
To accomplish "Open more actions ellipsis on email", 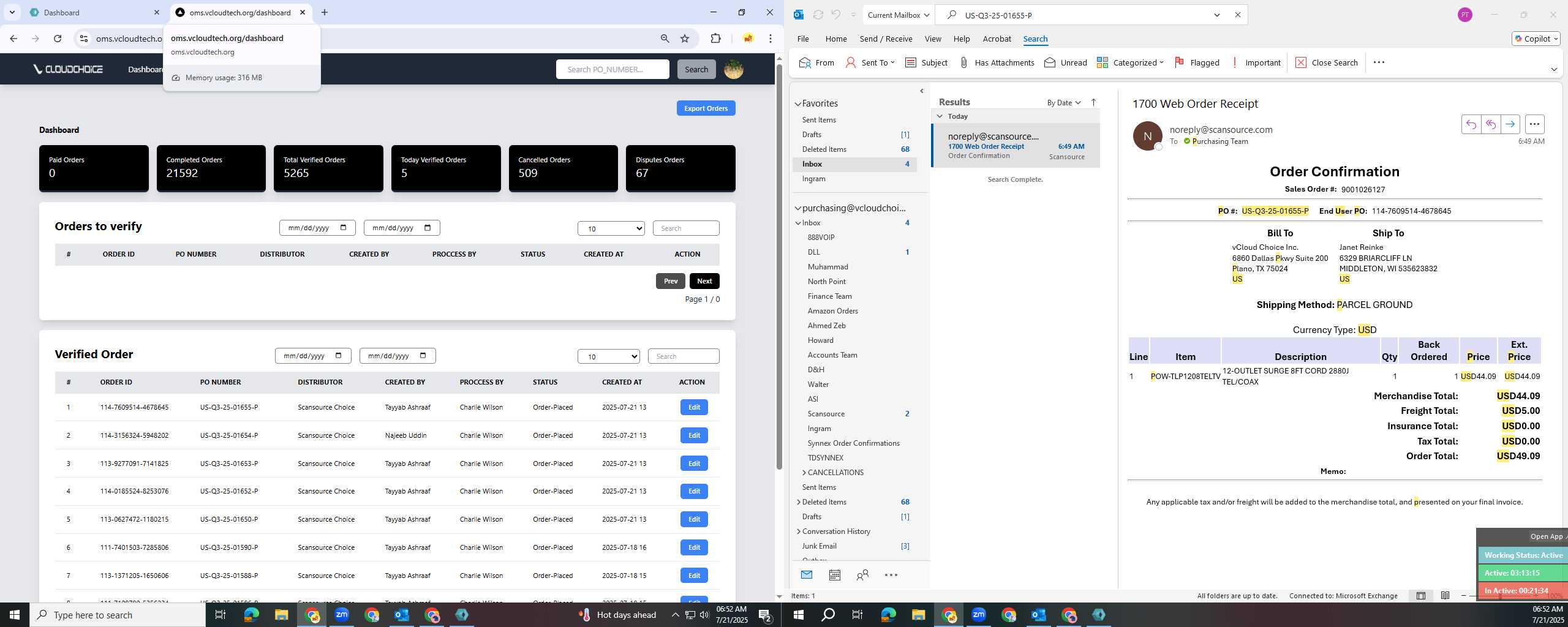I will [x=1534, y=124].
